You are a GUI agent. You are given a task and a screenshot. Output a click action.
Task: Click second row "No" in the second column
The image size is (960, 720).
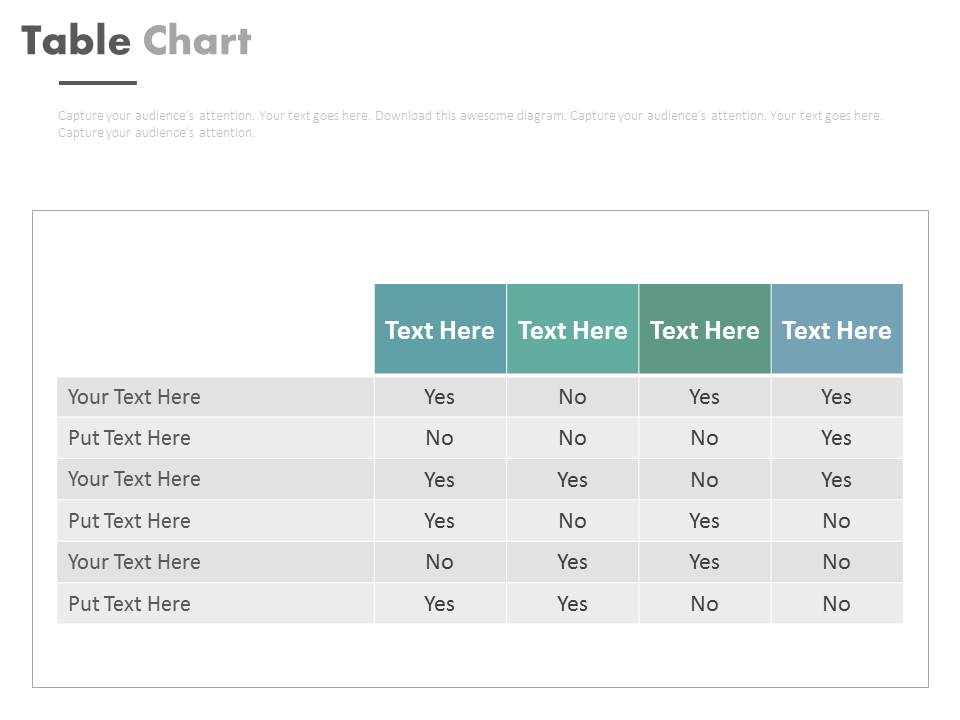pos(572,438)
